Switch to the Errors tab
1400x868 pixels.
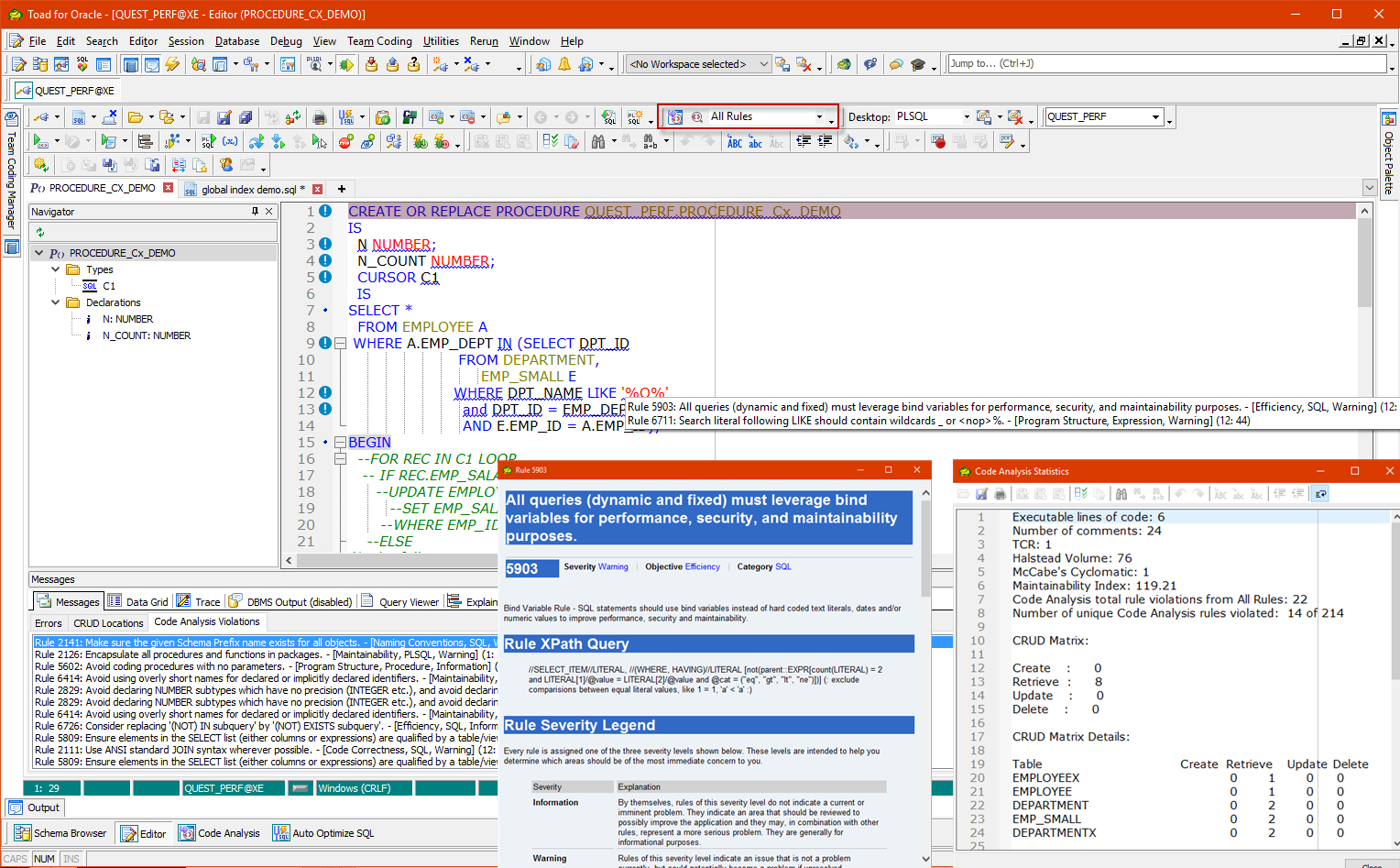tap(49, 623)
